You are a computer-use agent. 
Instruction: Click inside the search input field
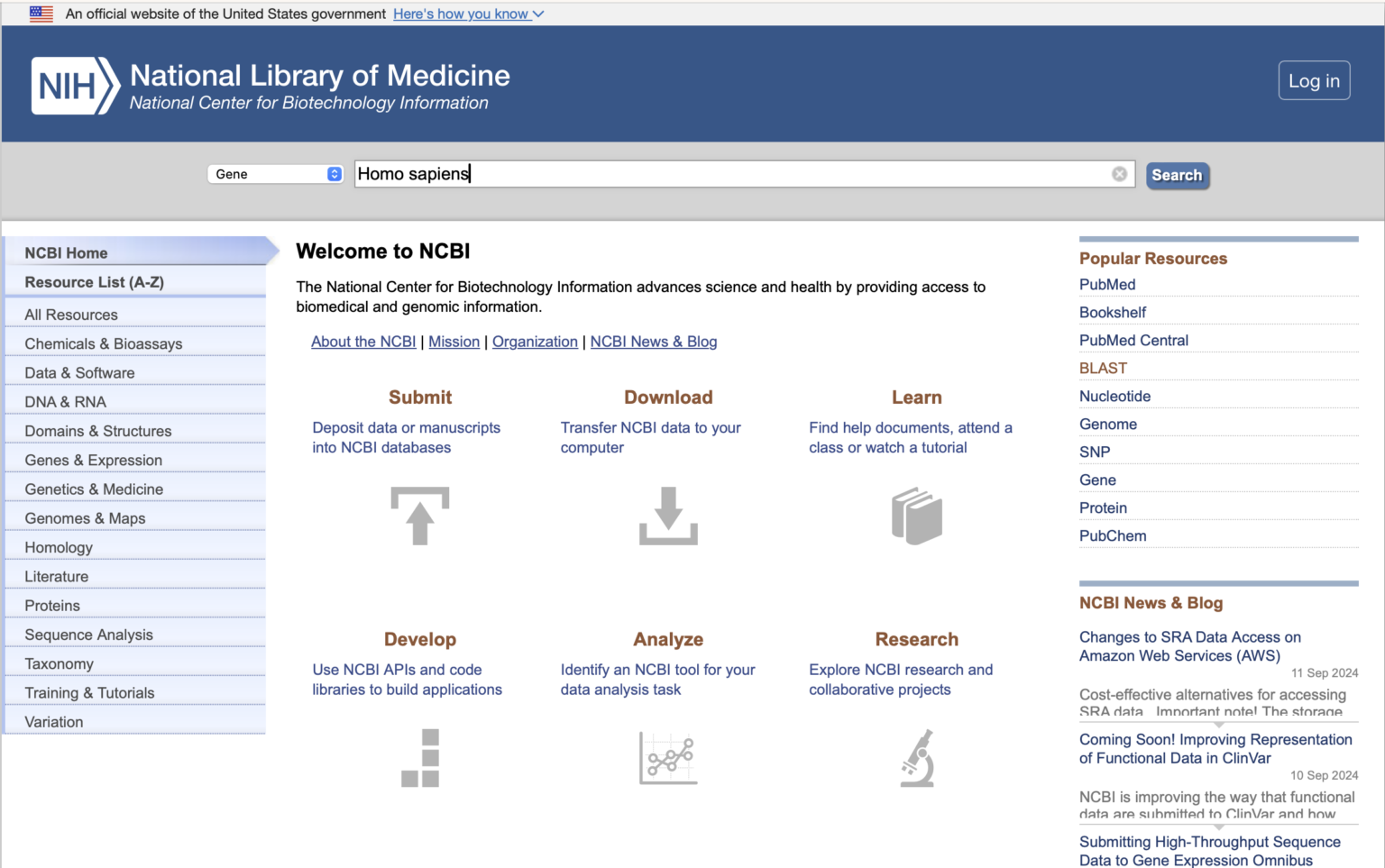631,173
